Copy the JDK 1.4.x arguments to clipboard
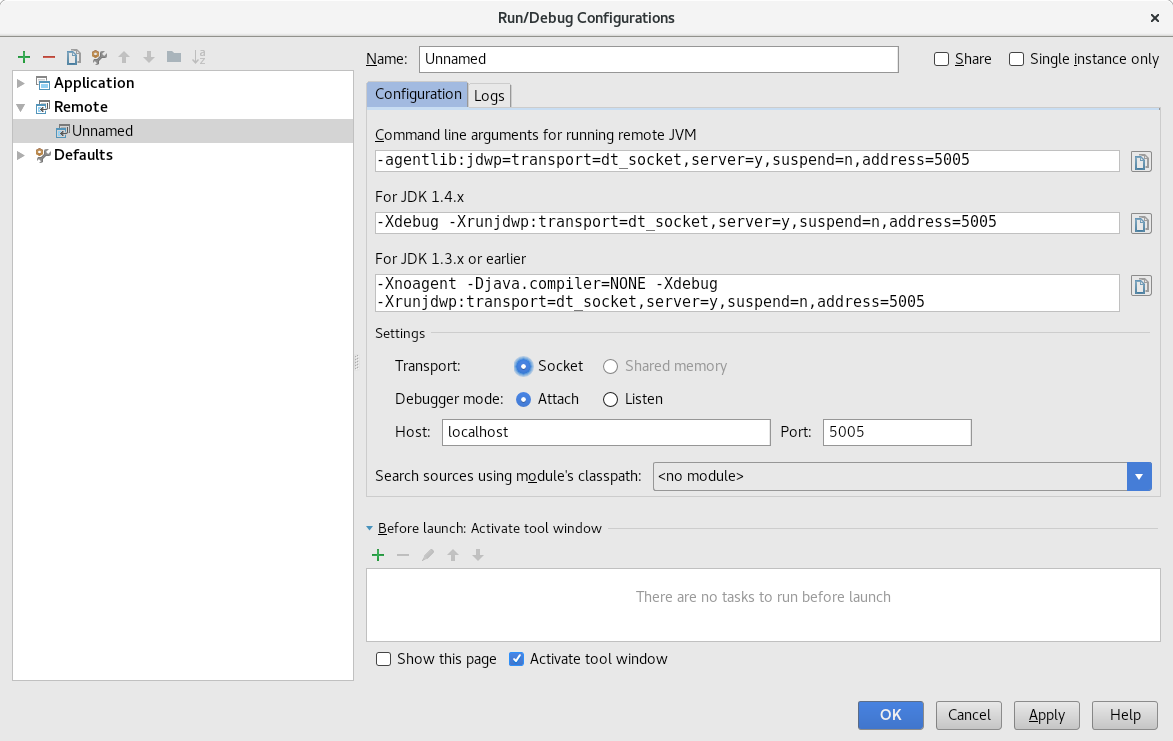 [x=1141, y=223]
